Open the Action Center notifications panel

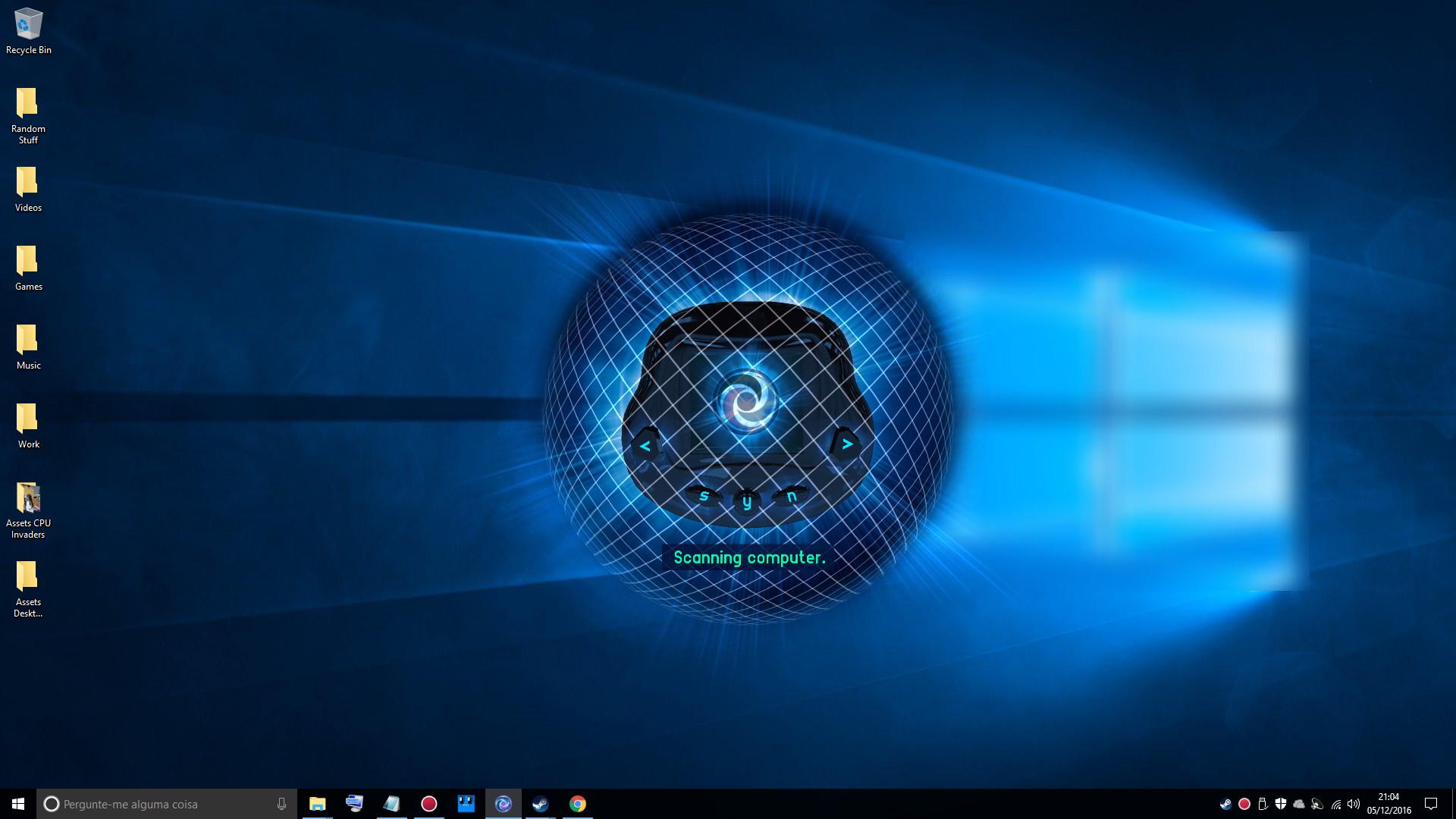pos(1430,804)
